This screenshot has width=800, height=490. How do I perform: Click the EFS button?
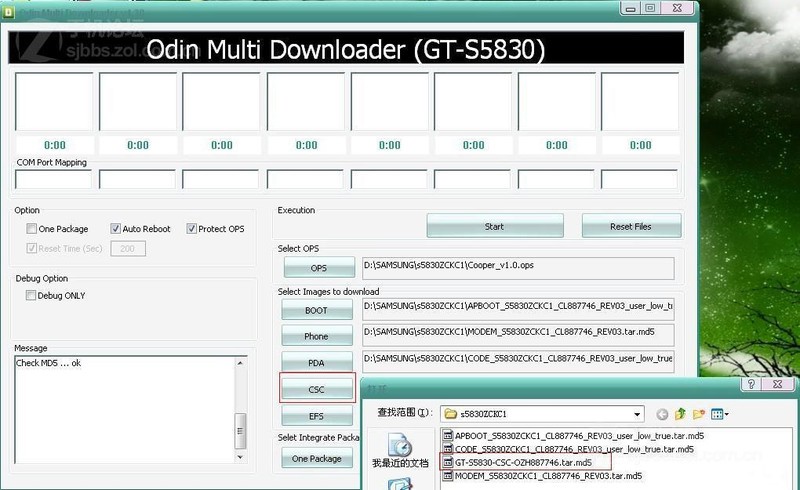coord(317,415)
